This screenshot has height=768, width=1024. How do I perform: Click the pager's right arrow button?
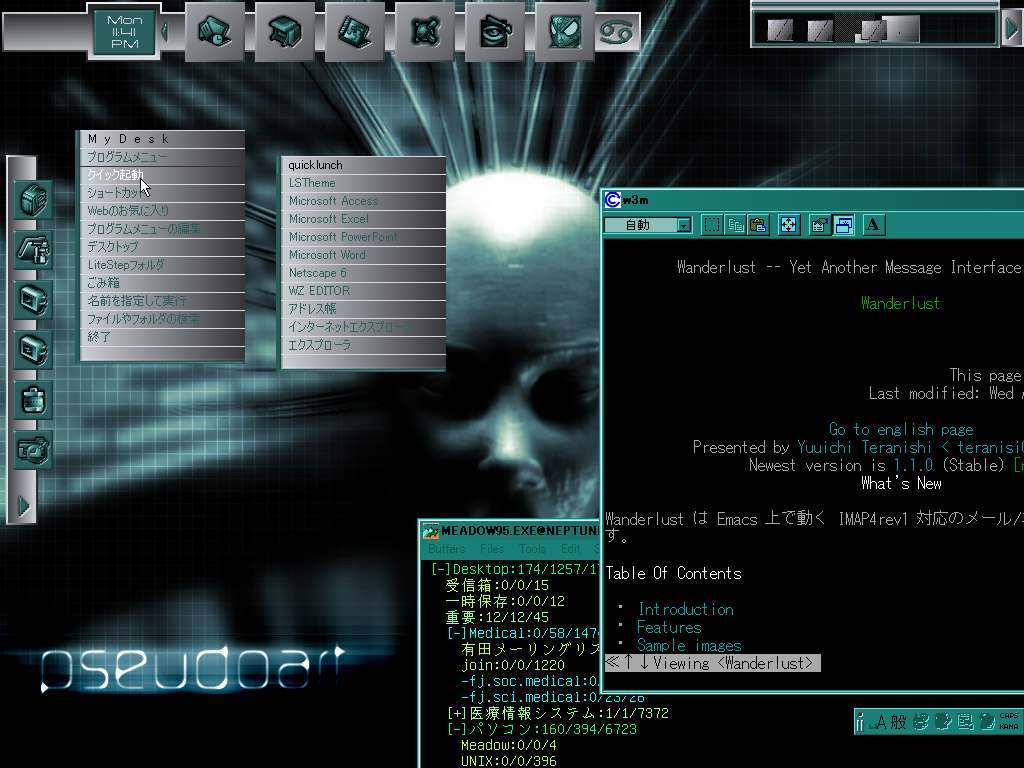1012,28
